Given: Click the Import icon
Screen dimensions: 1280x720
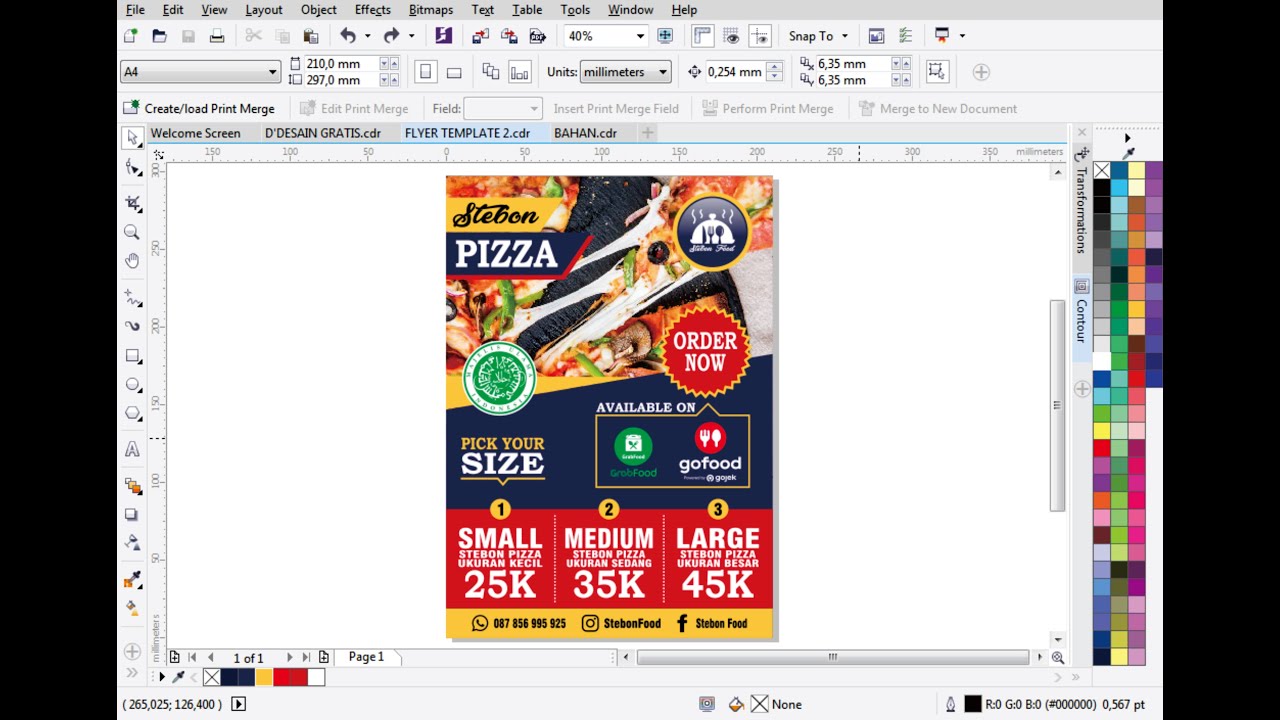Looking at the screenshot, I should point(480,36).
